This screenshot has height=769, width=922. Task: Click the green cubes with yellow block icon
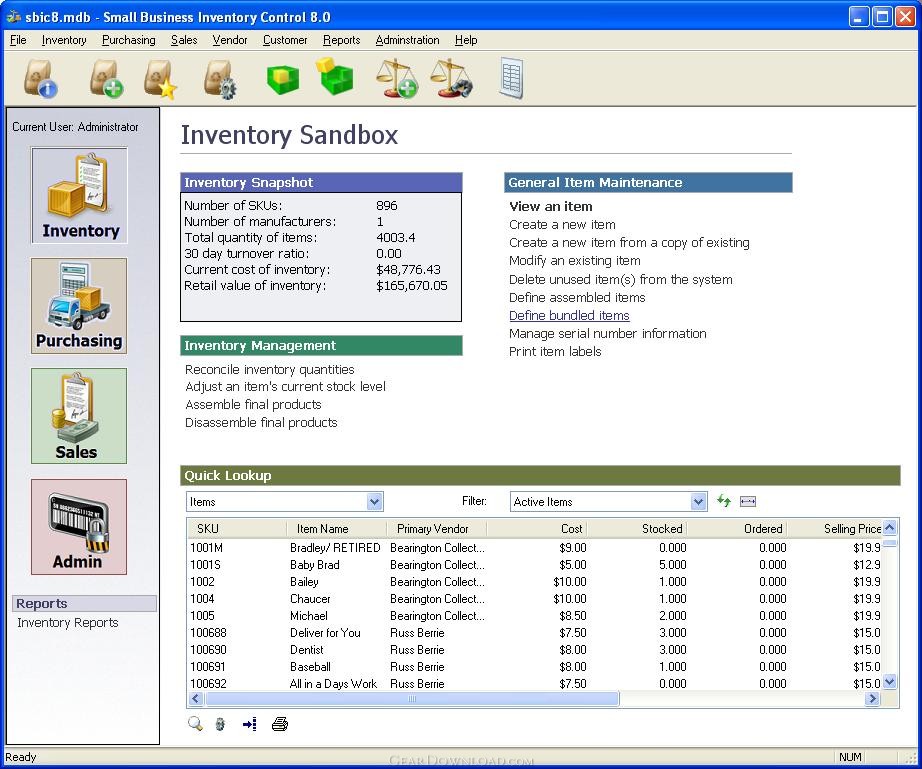[336, 75]
